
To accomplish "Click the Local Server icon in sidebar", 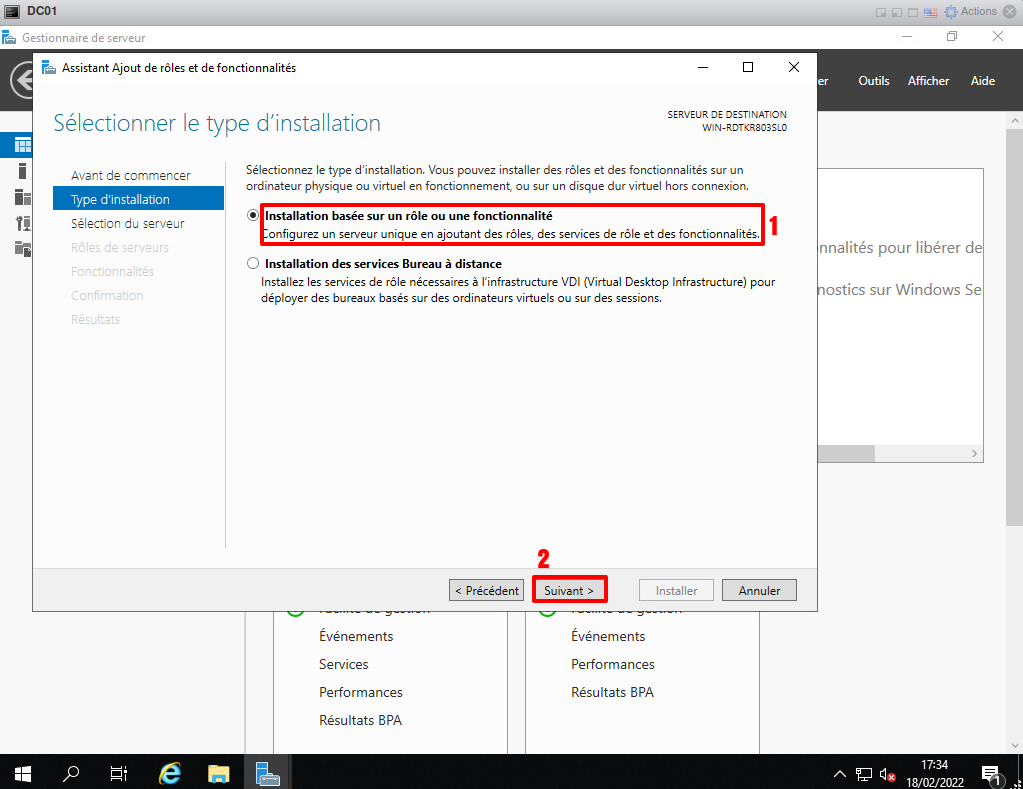I will coord(22,171).
